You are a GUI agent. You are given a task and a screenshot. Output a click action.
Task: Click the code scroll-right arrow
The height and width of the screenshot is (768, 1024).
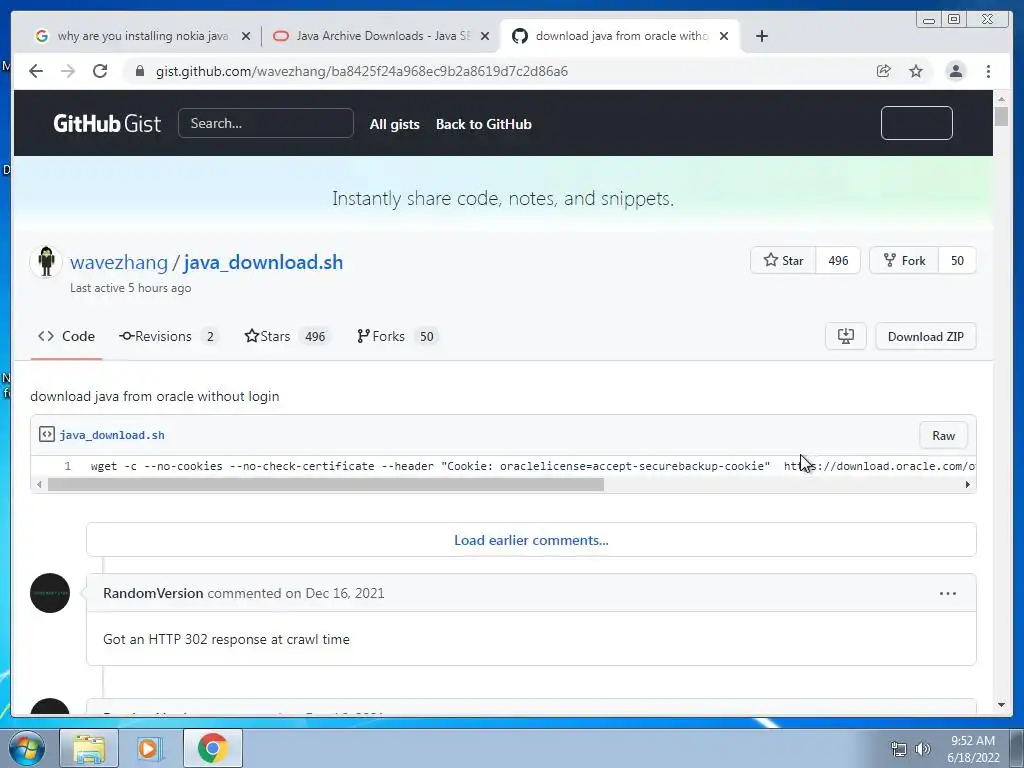(x=967, y=485)
